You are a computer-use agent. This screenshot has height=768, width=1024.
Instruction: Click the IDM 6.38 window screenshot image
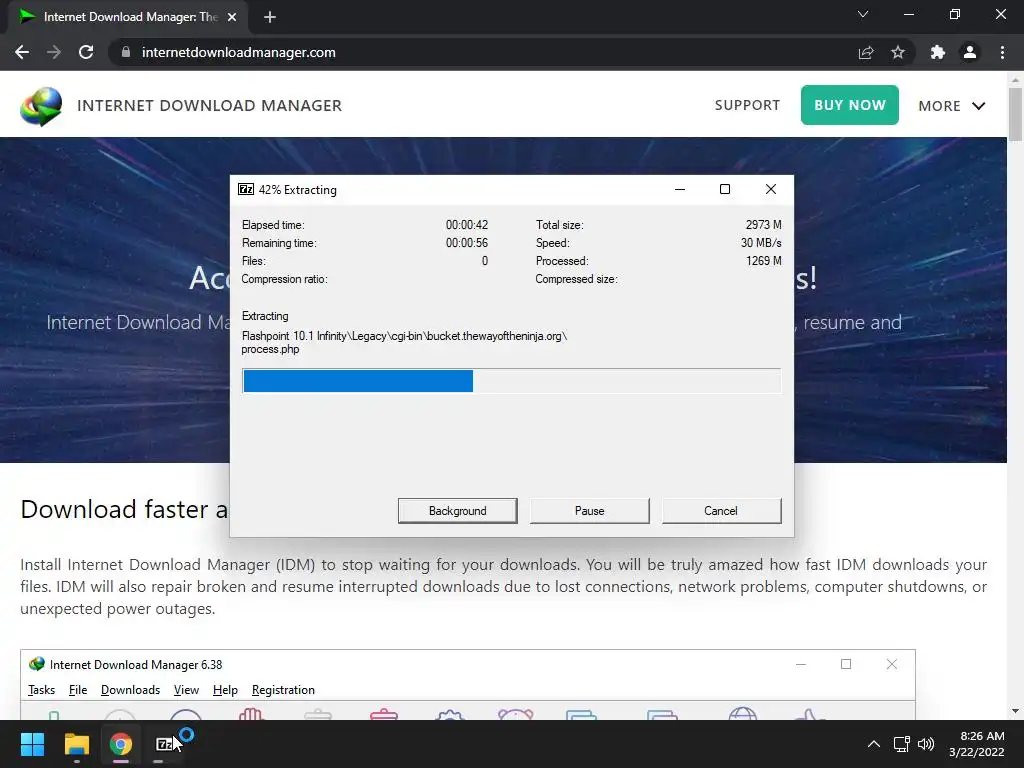[x=468, y=685]
